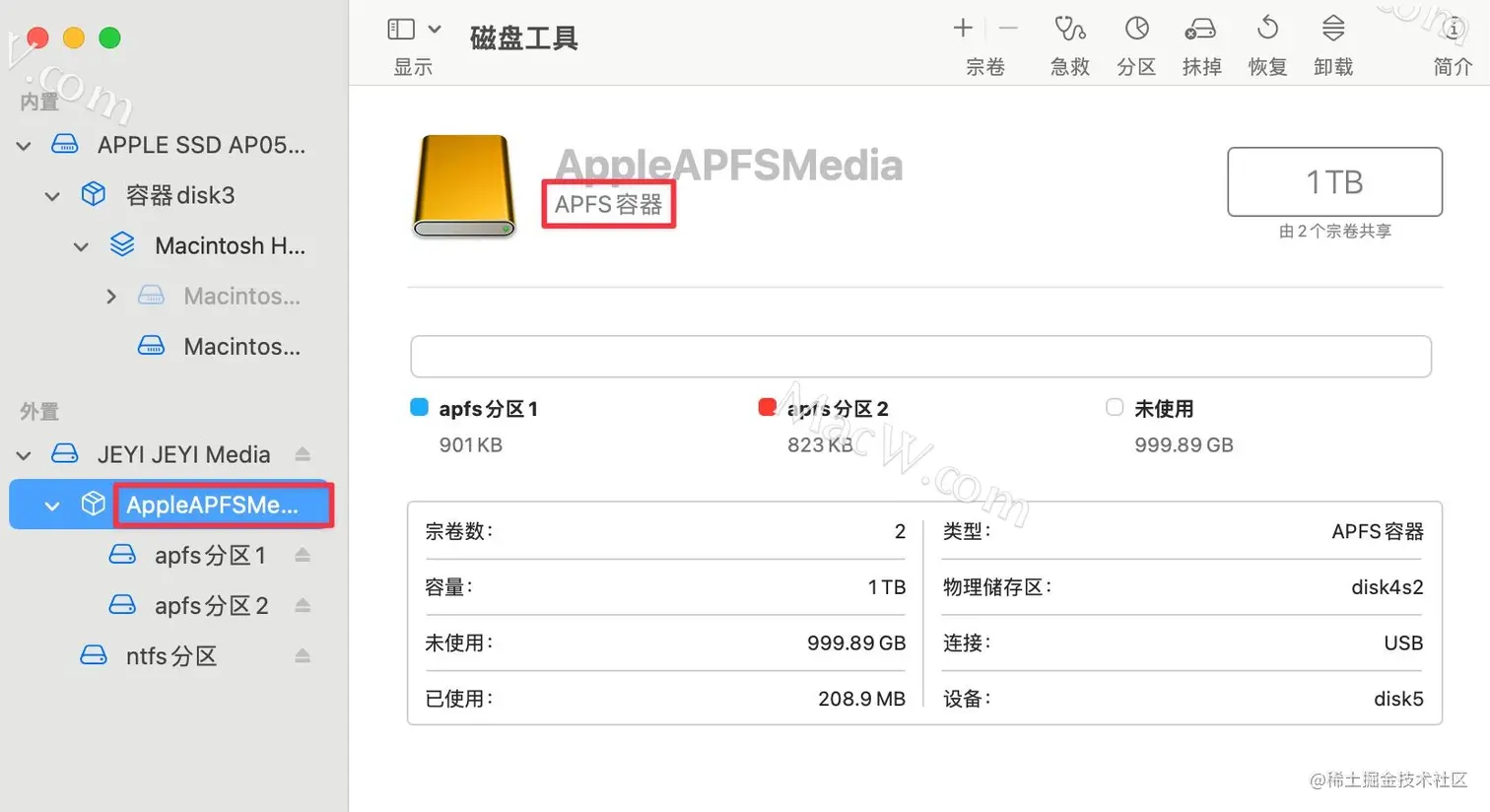
Task: Add a volume with the plus icon
Action: pos(963,29)
